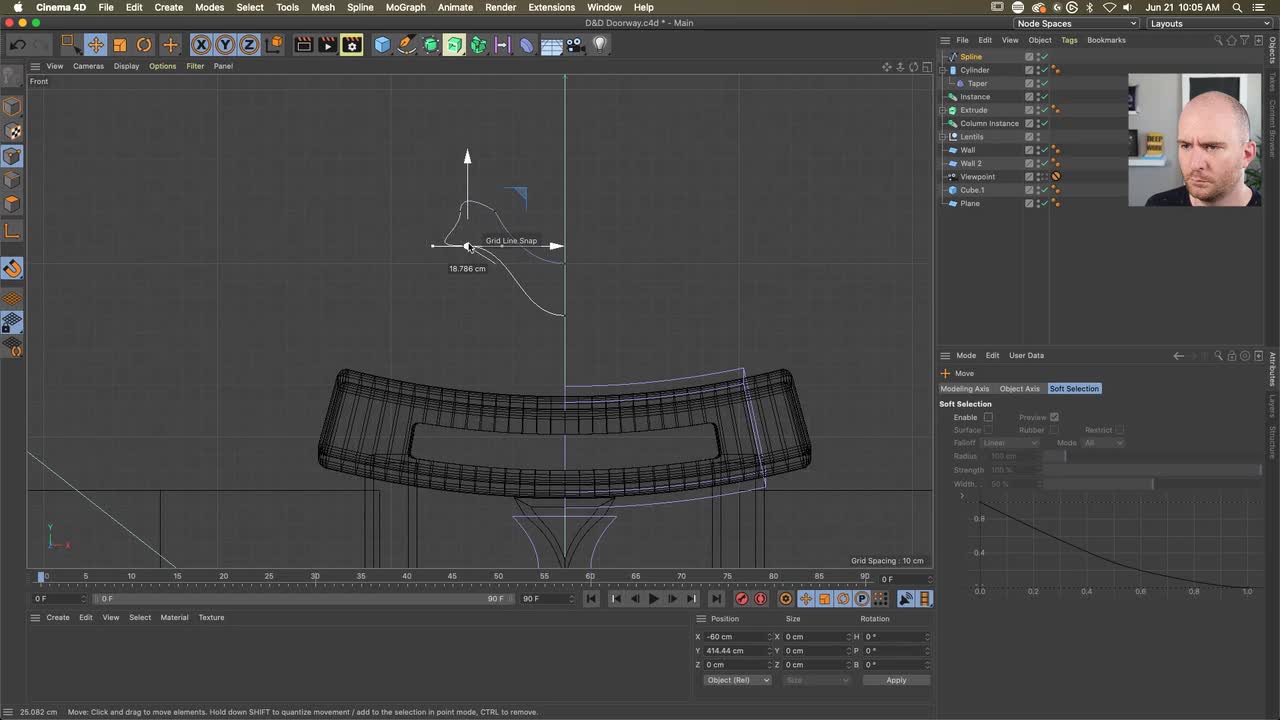Viewport: 1280px width, 720px height.
Task: Open the Falloff Linear dropdown
Action: (x=1010, y=443)
